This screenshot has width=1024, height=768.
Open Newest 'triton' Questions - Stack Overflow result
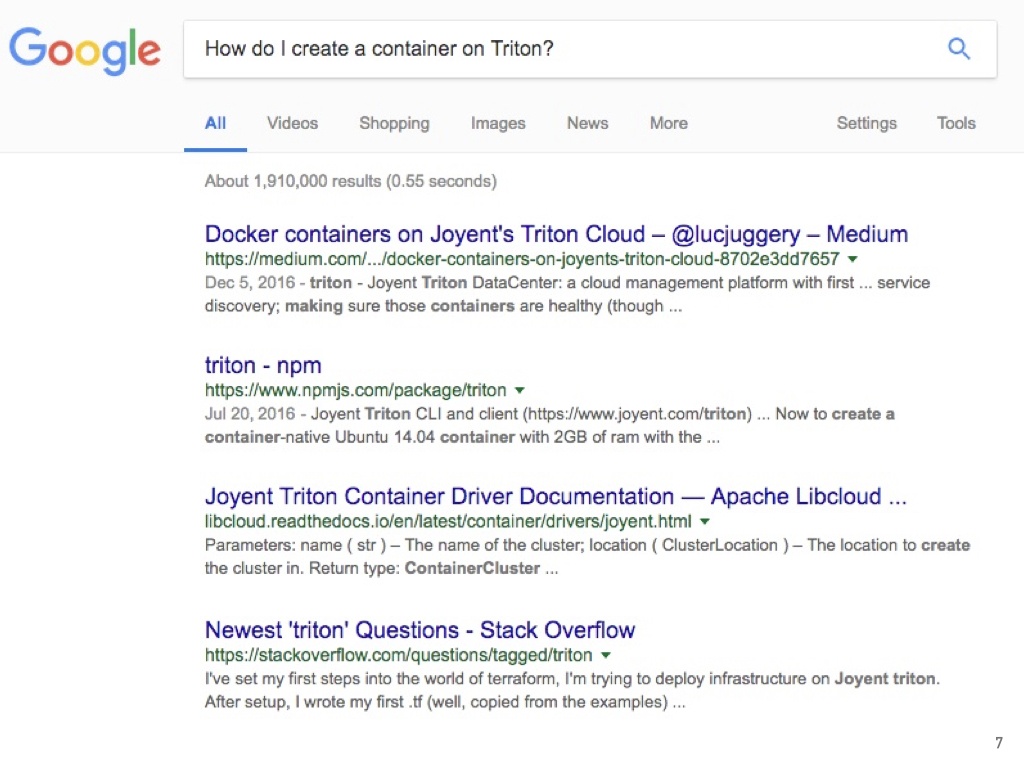click(x=420, y=630)
